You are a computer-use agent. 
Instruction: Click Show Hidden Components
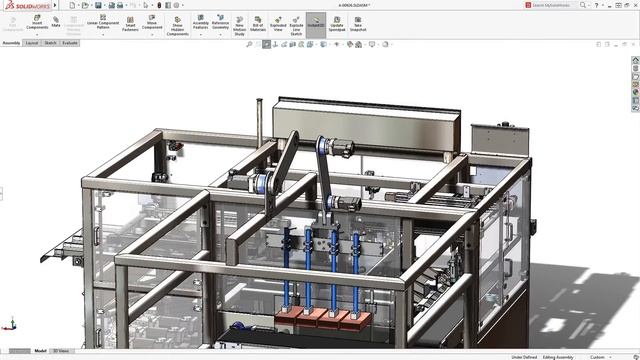click(178, 26)
